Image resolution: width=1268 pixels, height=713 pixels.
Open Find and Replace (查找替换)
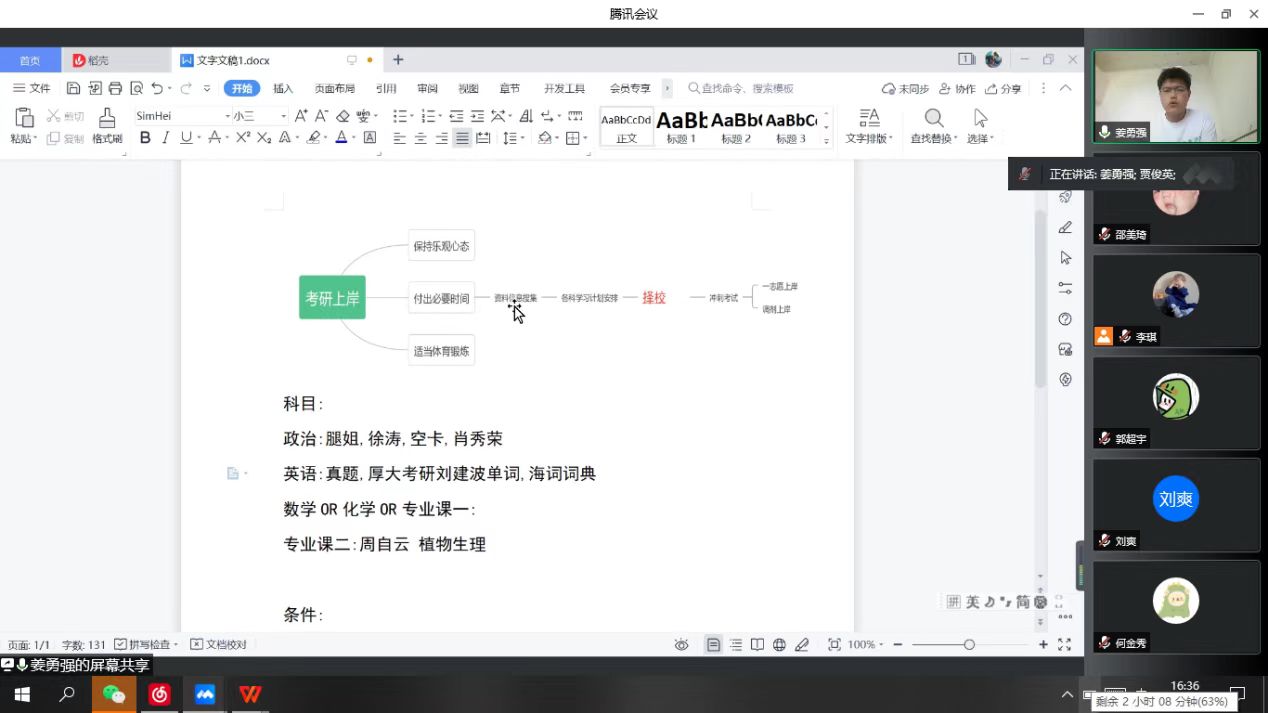933,126
